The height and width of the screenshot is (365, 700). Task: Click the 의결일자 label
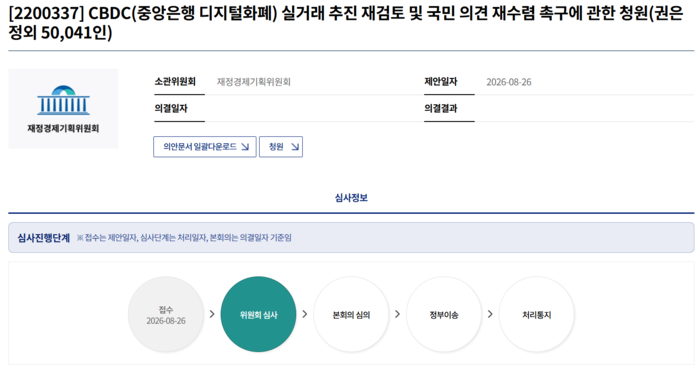171,108
